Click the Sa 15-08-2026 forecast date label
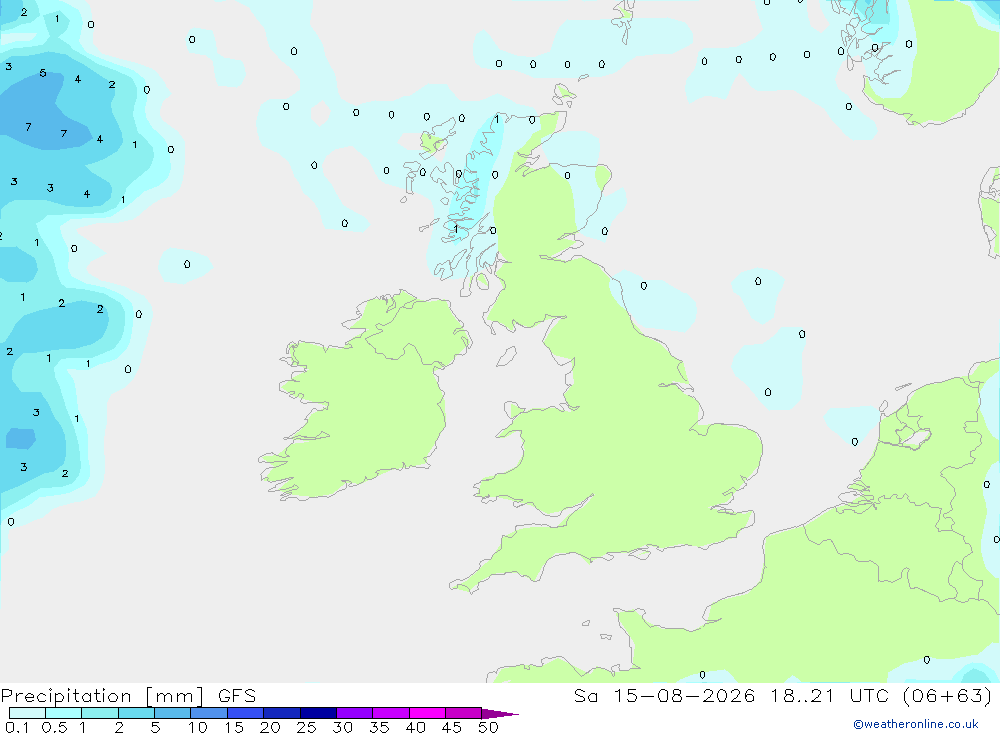 click(x=664, y=696)
